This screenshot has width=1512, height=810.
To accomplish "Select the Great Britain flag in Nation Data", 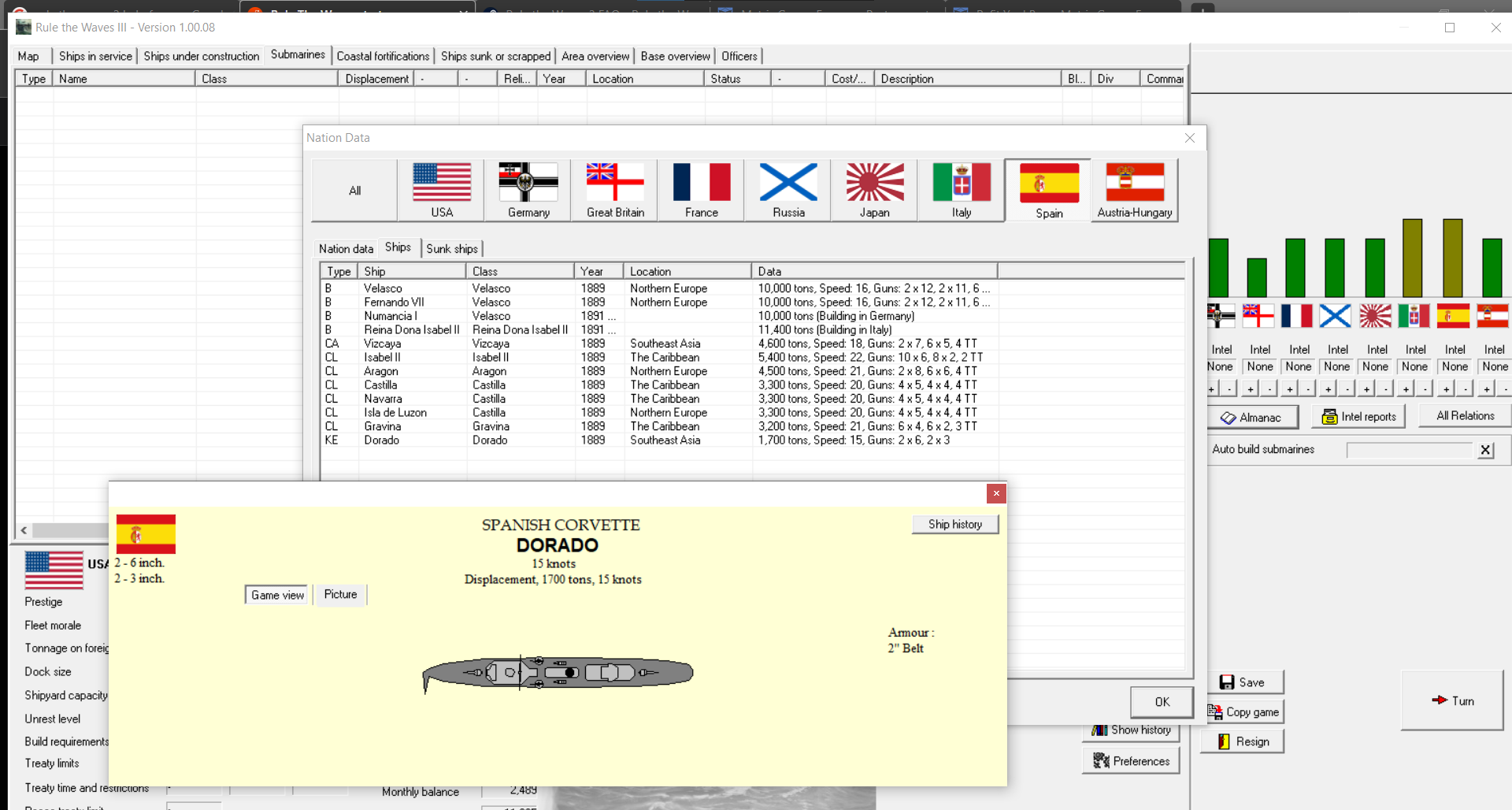I will pyautogui.click(x=615, y=190).
